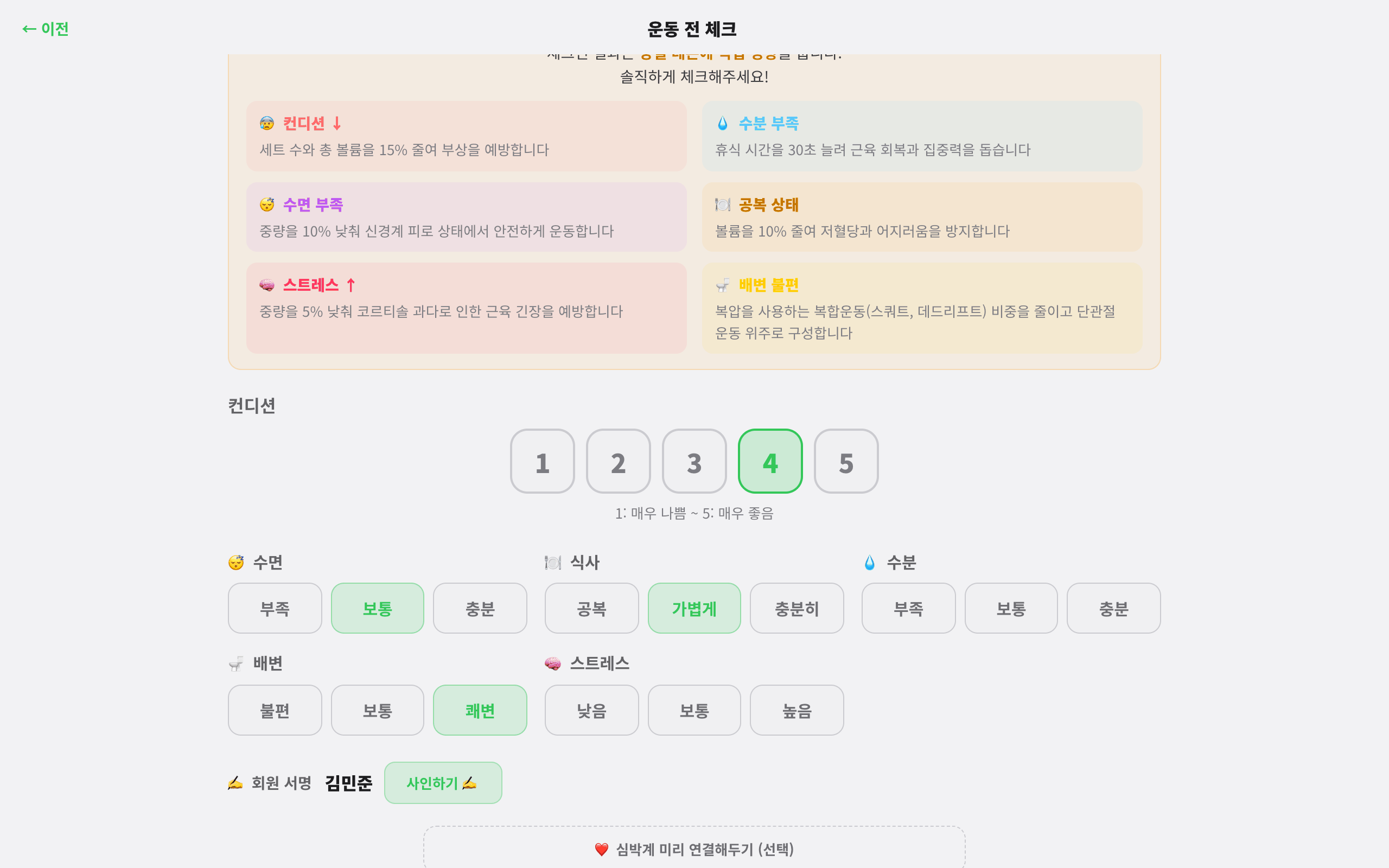Click the member name 김민준
Image resolution: width=1389 pixels, height=868 pixels.
pos(348,783)
